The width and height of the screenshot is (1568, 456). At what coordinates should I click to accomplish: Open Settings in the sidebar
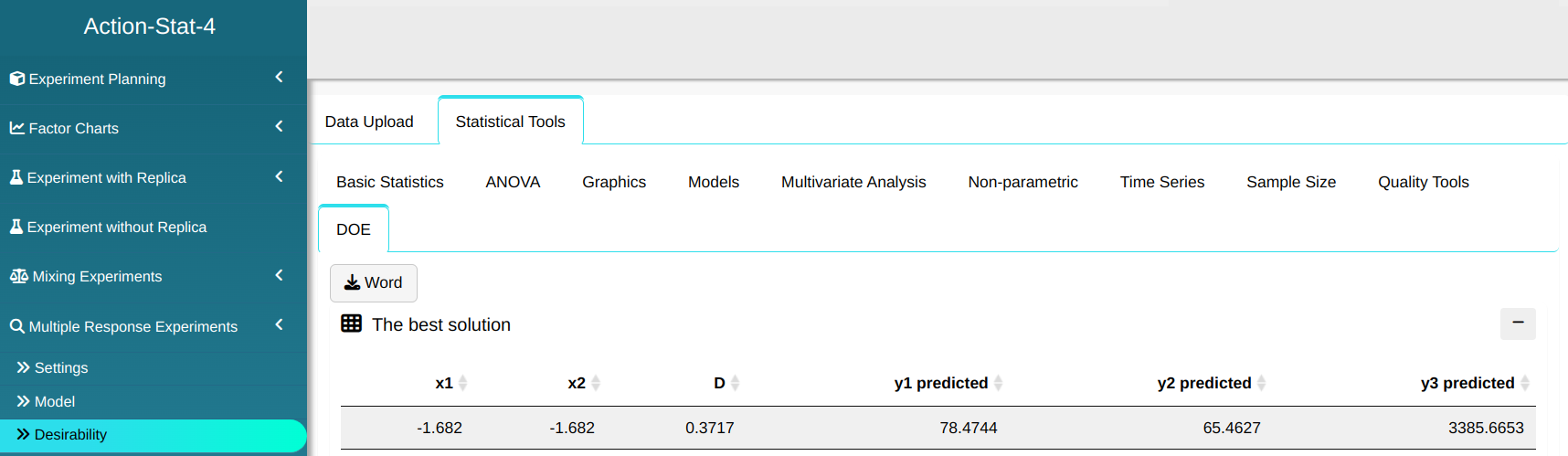[x=60, y=367]
